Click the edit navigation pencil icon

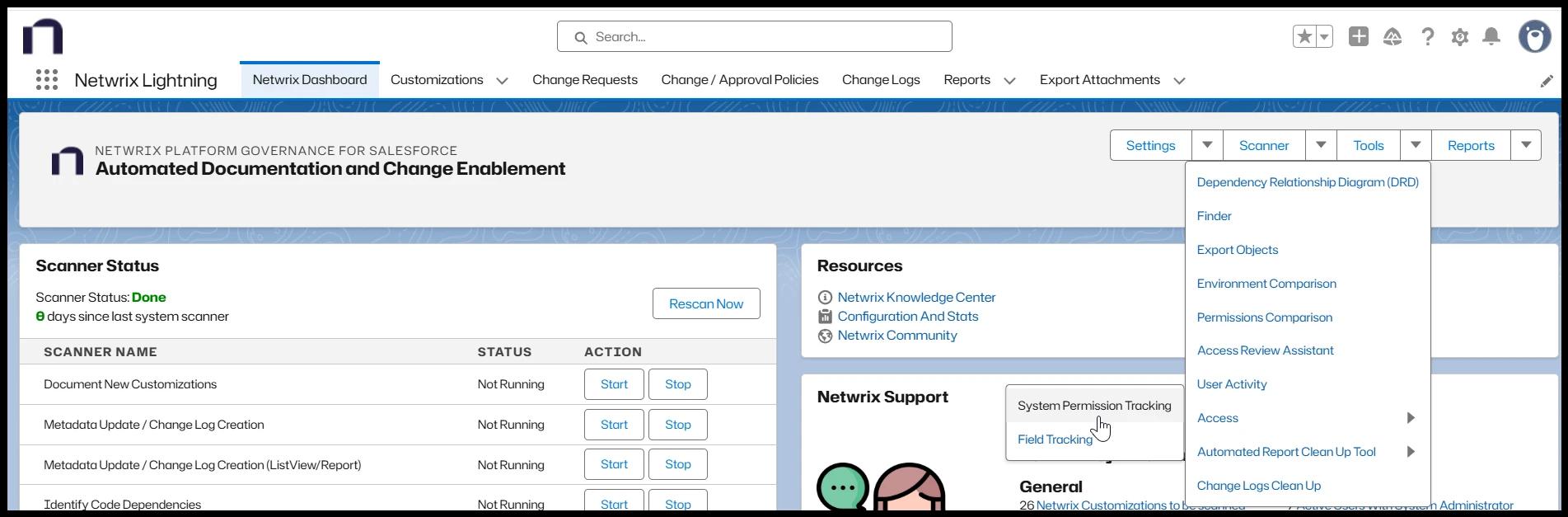coord(1547,81)
